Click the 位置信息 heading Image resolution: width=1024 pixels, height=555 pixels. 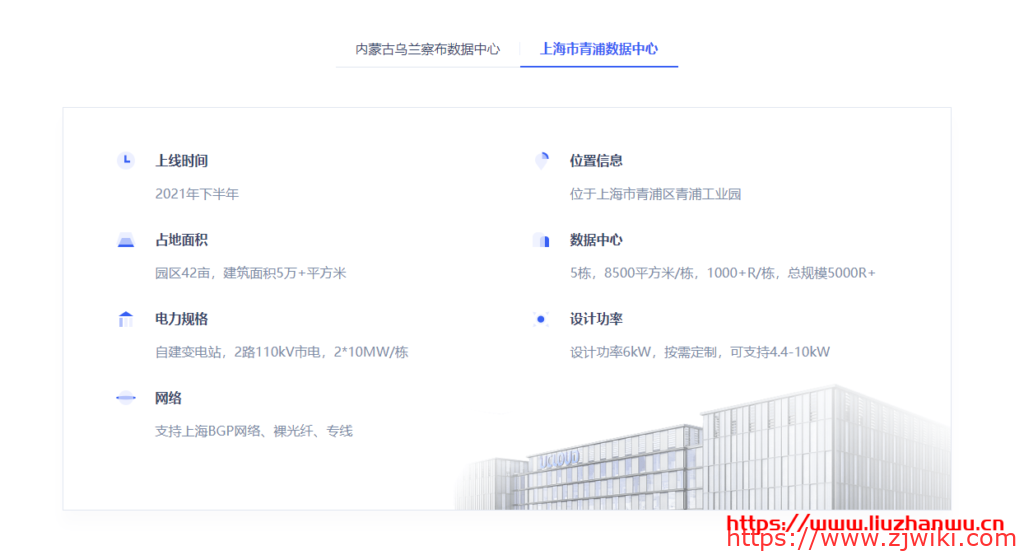[596, 161]
